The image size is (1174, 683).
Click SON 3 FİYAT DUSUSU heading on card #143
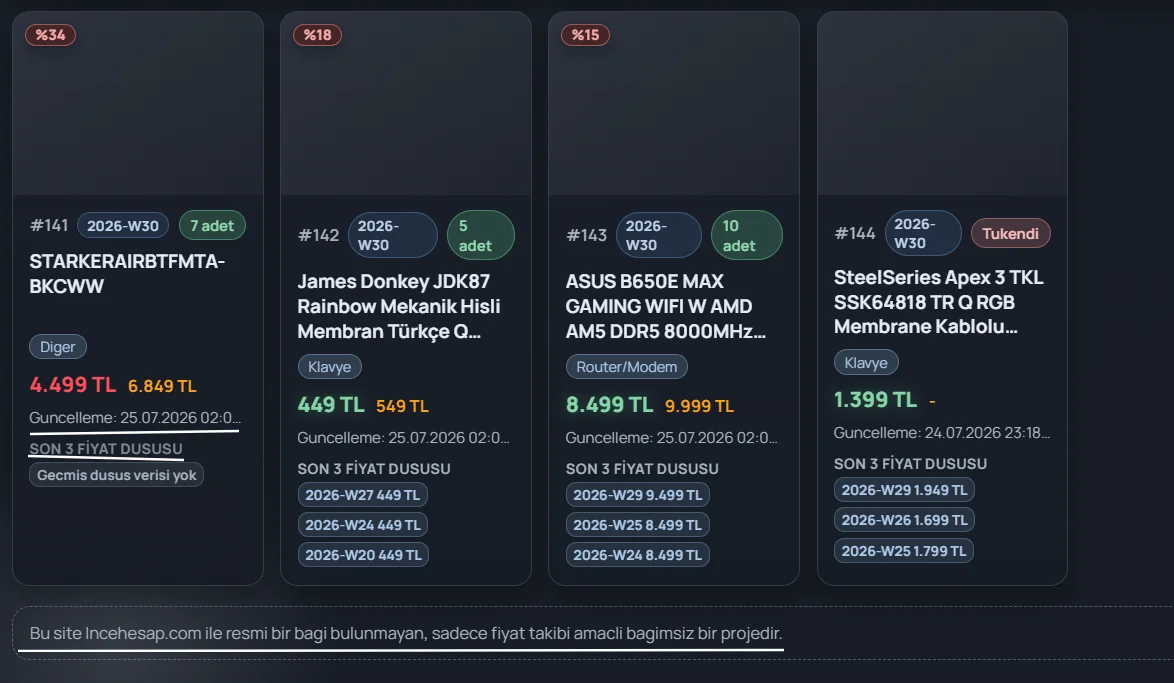point(642,469)
